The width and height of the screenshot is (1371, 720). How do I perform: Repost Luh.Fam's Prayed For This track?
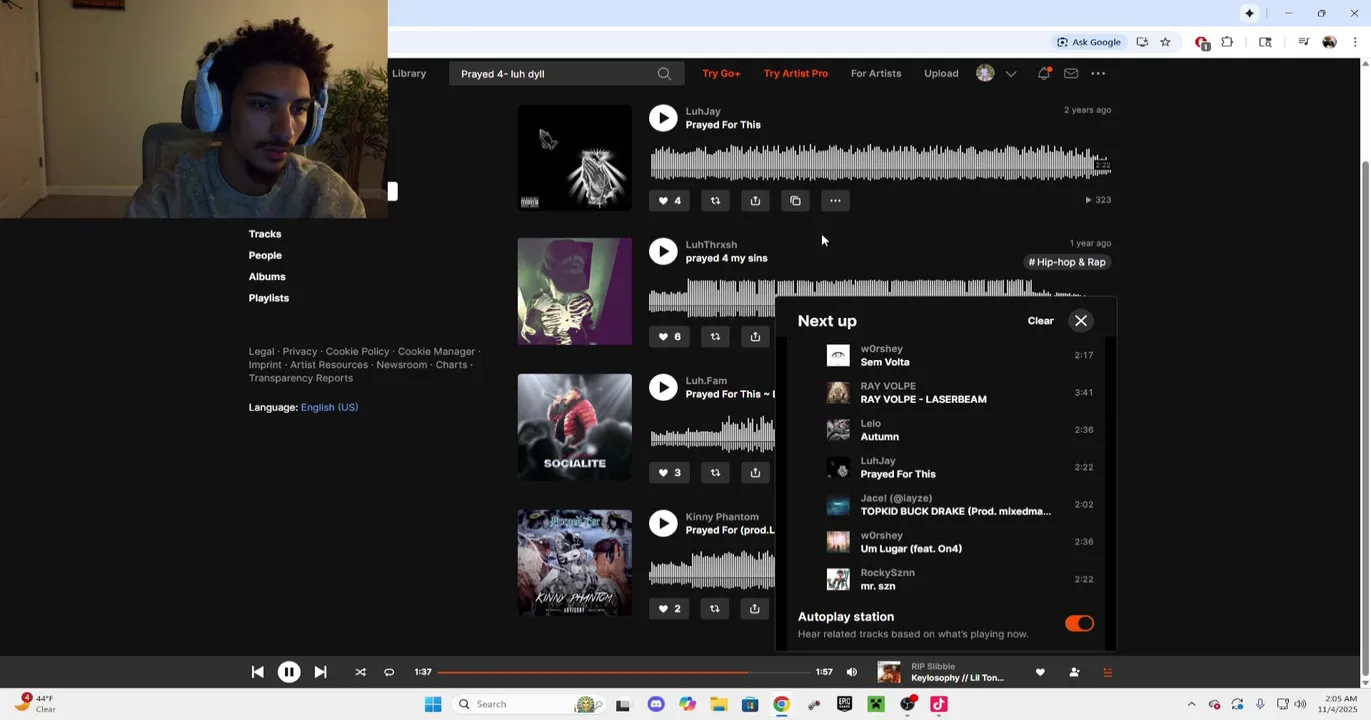pos(715,473)
